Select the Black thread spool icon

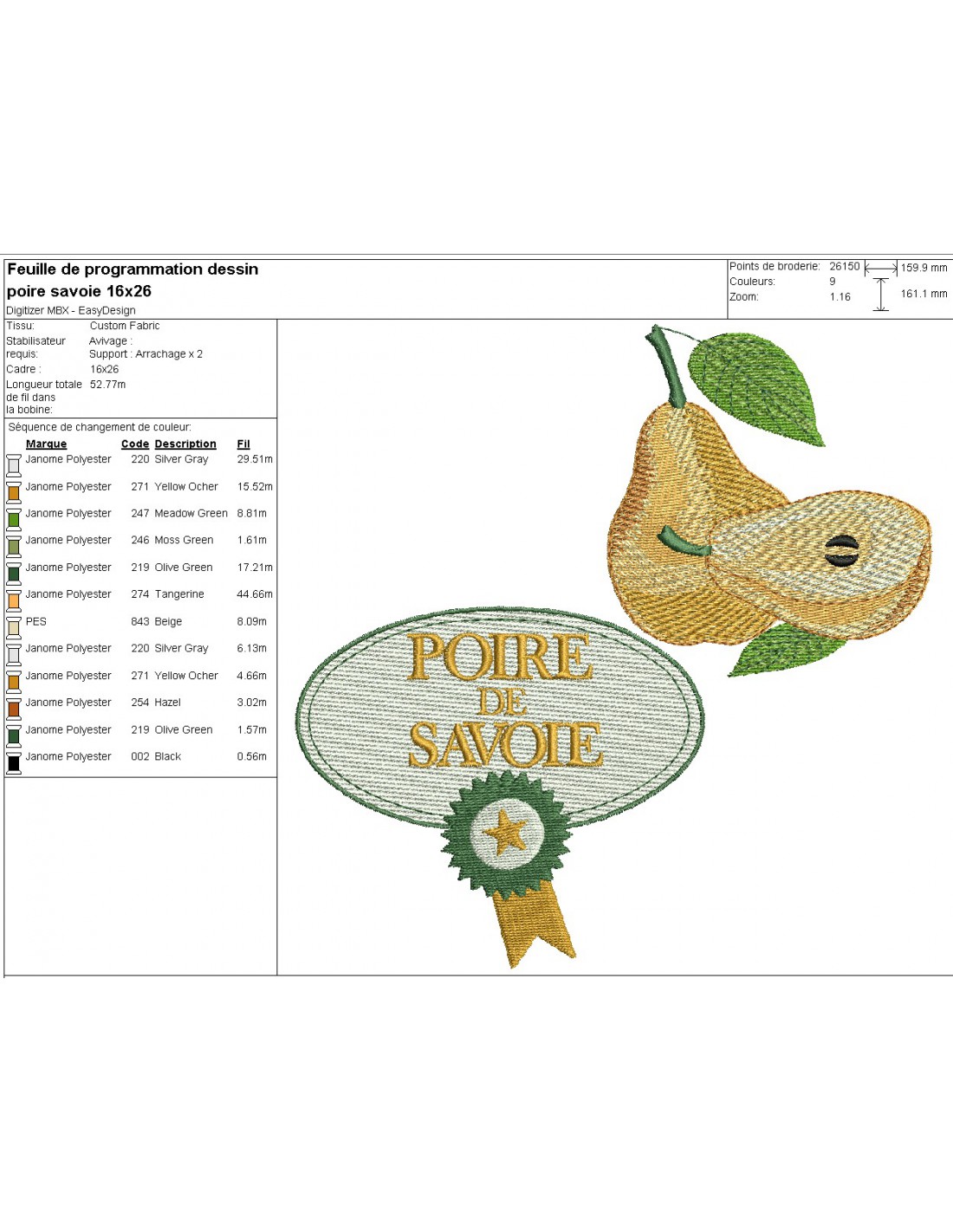(14, 762)
